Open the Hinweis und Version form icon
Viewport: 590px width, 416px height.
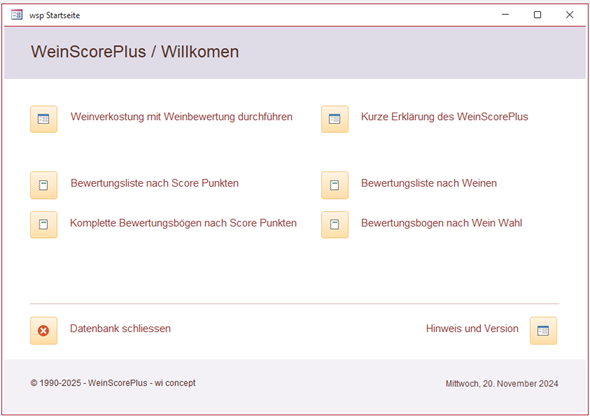pos(543,331)
